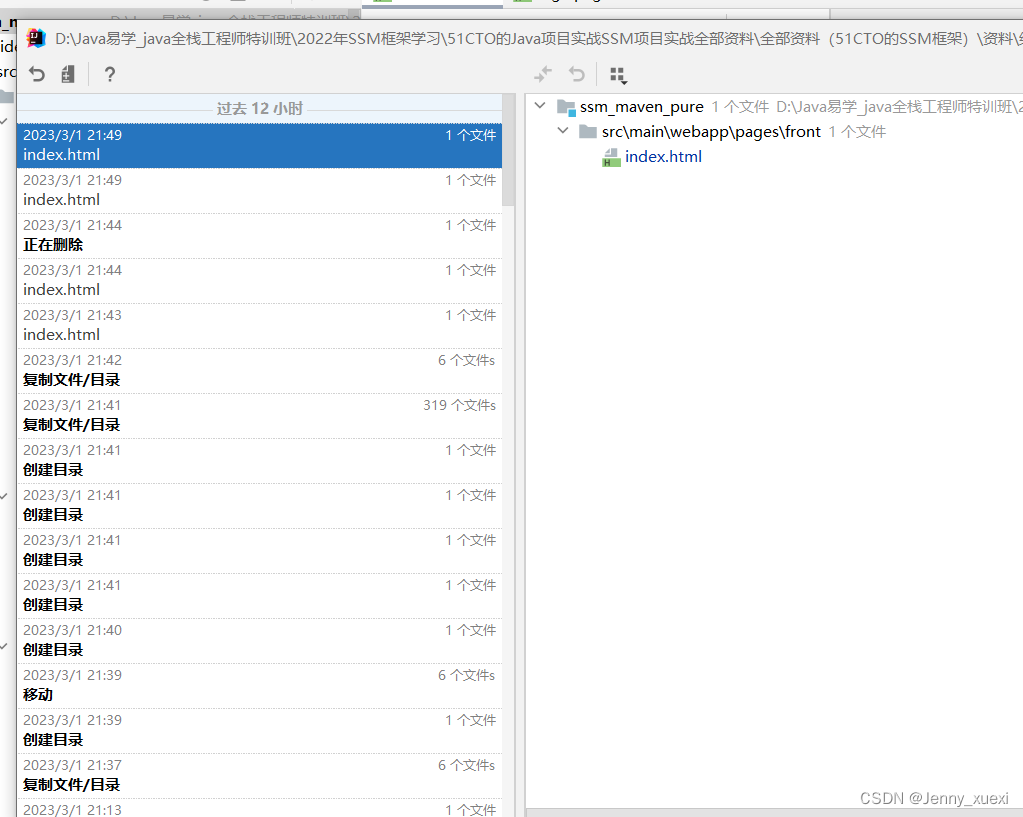Collapse the ssm_maven_pure tree node

pyautogui.click(x=540, y=106)
